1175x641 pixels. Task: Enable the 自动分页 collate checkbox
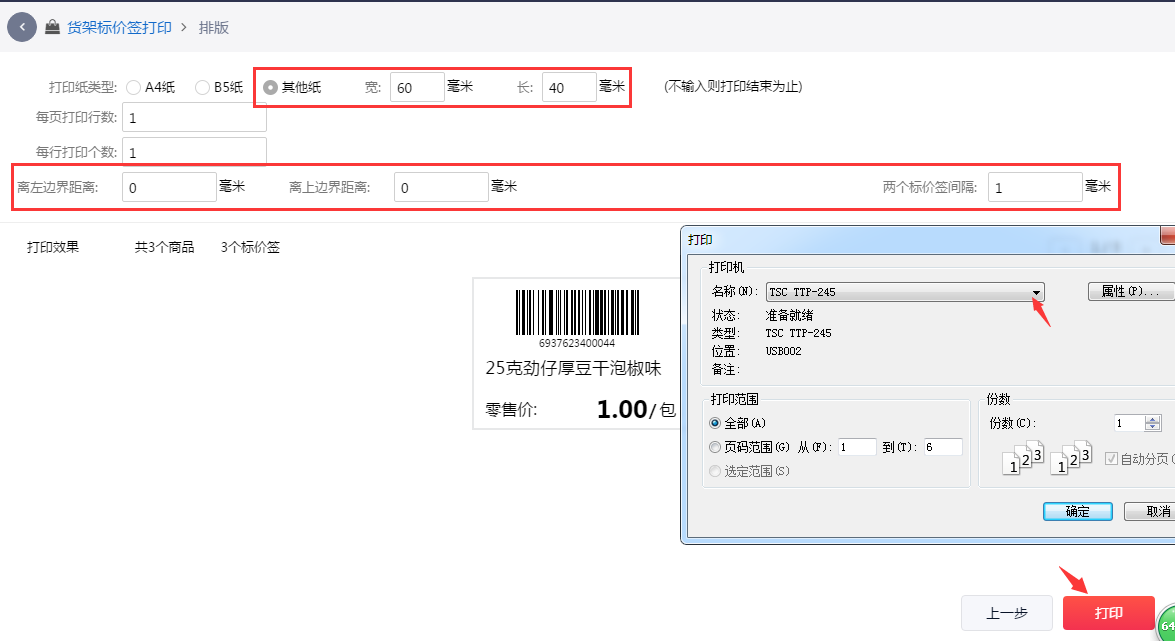pyautogui.click(x=1113, y=457)
